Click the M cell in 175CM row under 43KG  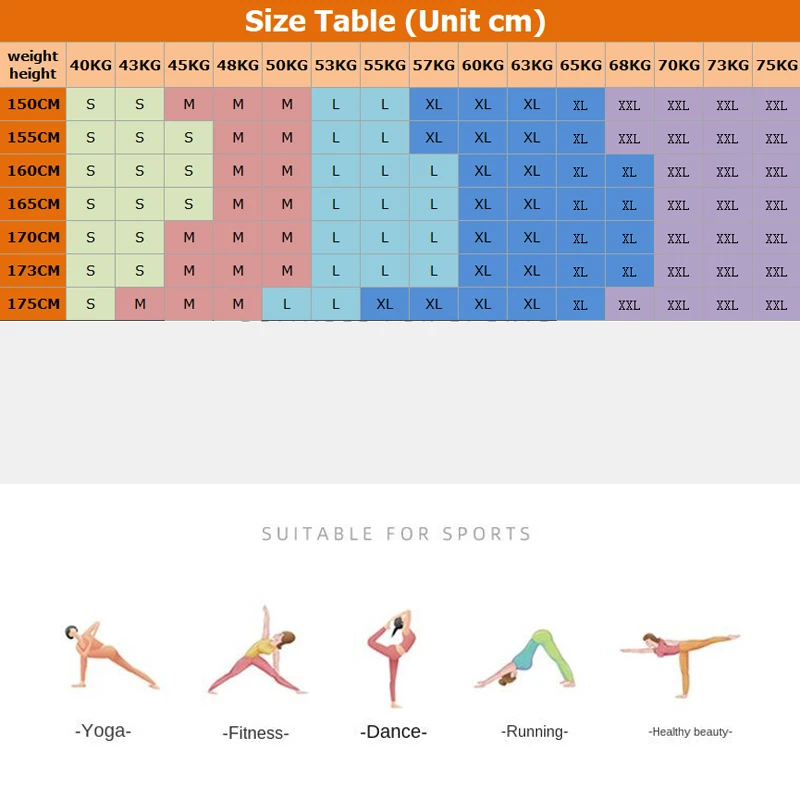tap(140, 304)
